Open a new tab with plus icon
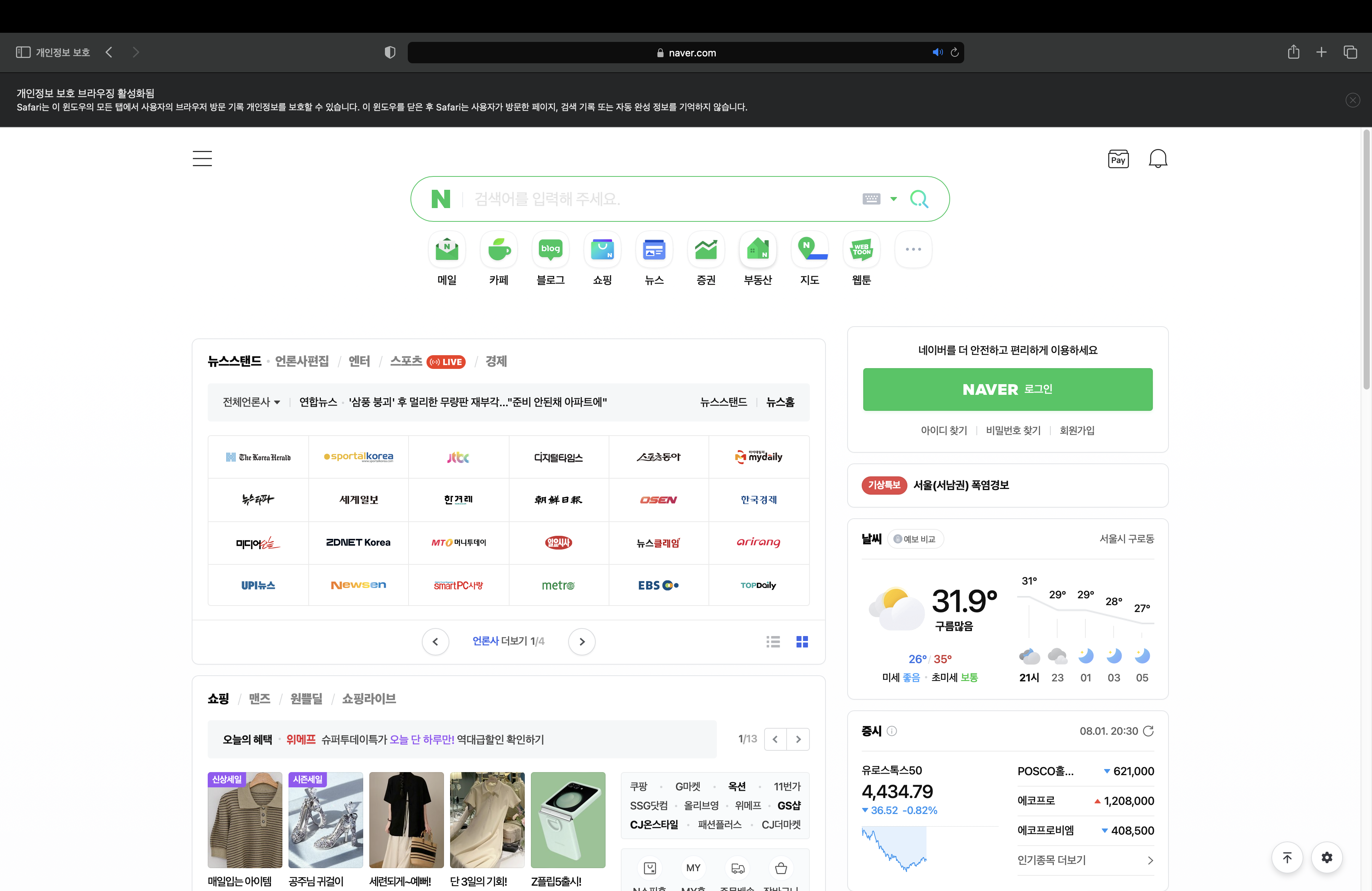1372x891 pixels. (x=1321, y=53)
